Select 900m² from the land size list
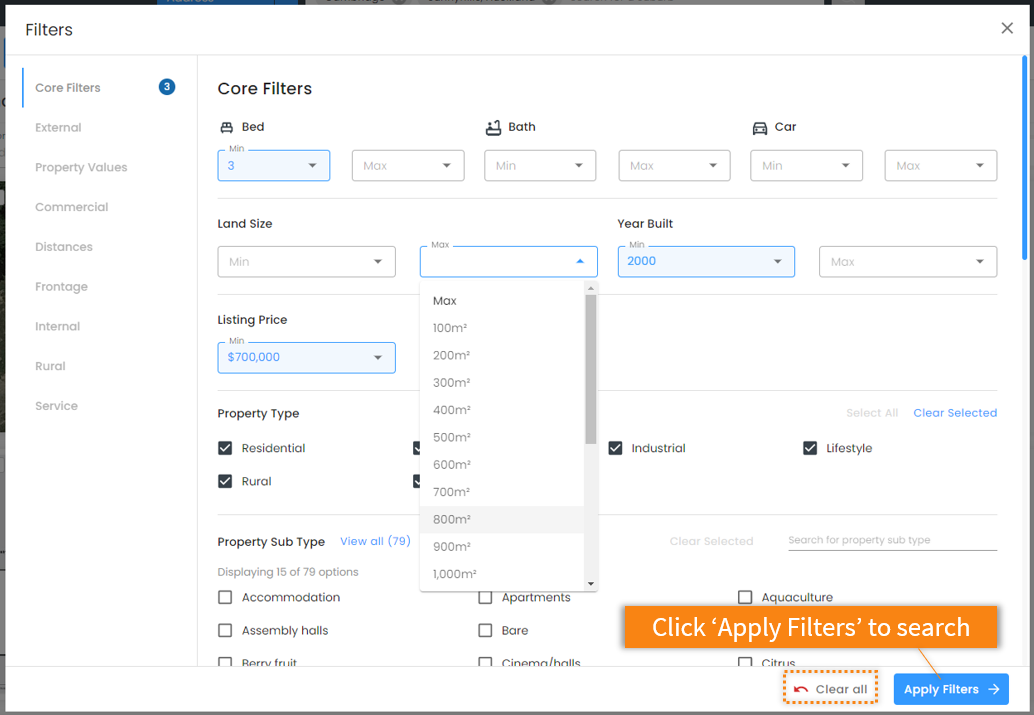Viewport: 1034px width, 715px height. (502, 547)
